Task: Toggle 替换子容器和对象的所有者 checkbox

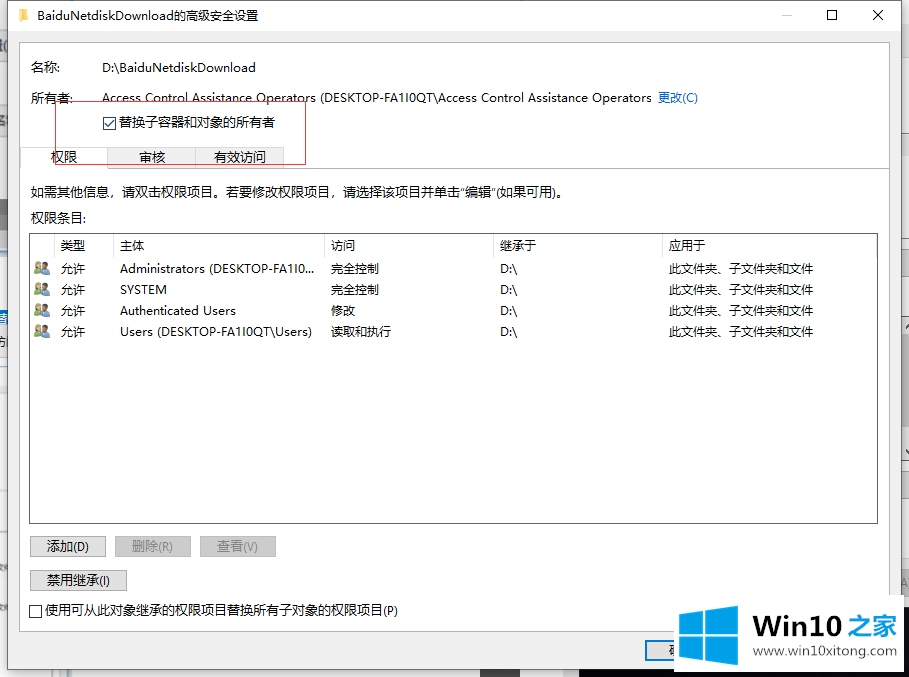Action: tap(109, 123)
